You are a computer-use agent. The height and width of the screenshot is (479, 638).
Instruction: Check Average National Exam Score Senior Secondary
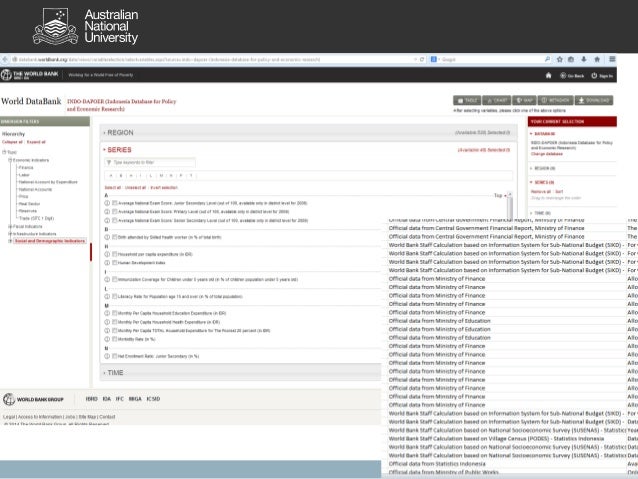(115, 221)
